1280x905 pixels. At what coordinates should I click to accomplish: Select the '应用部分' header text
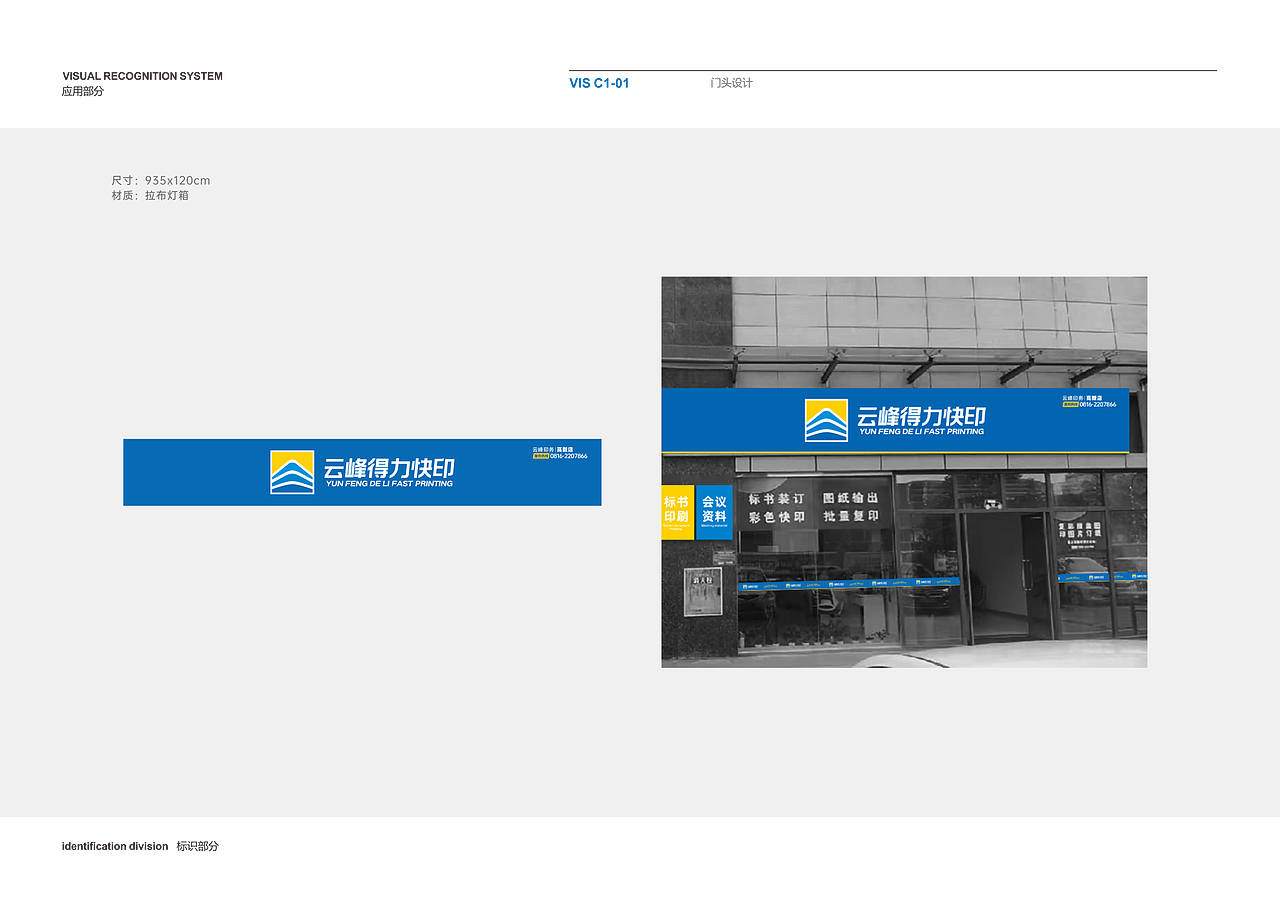tap(83, 91)
